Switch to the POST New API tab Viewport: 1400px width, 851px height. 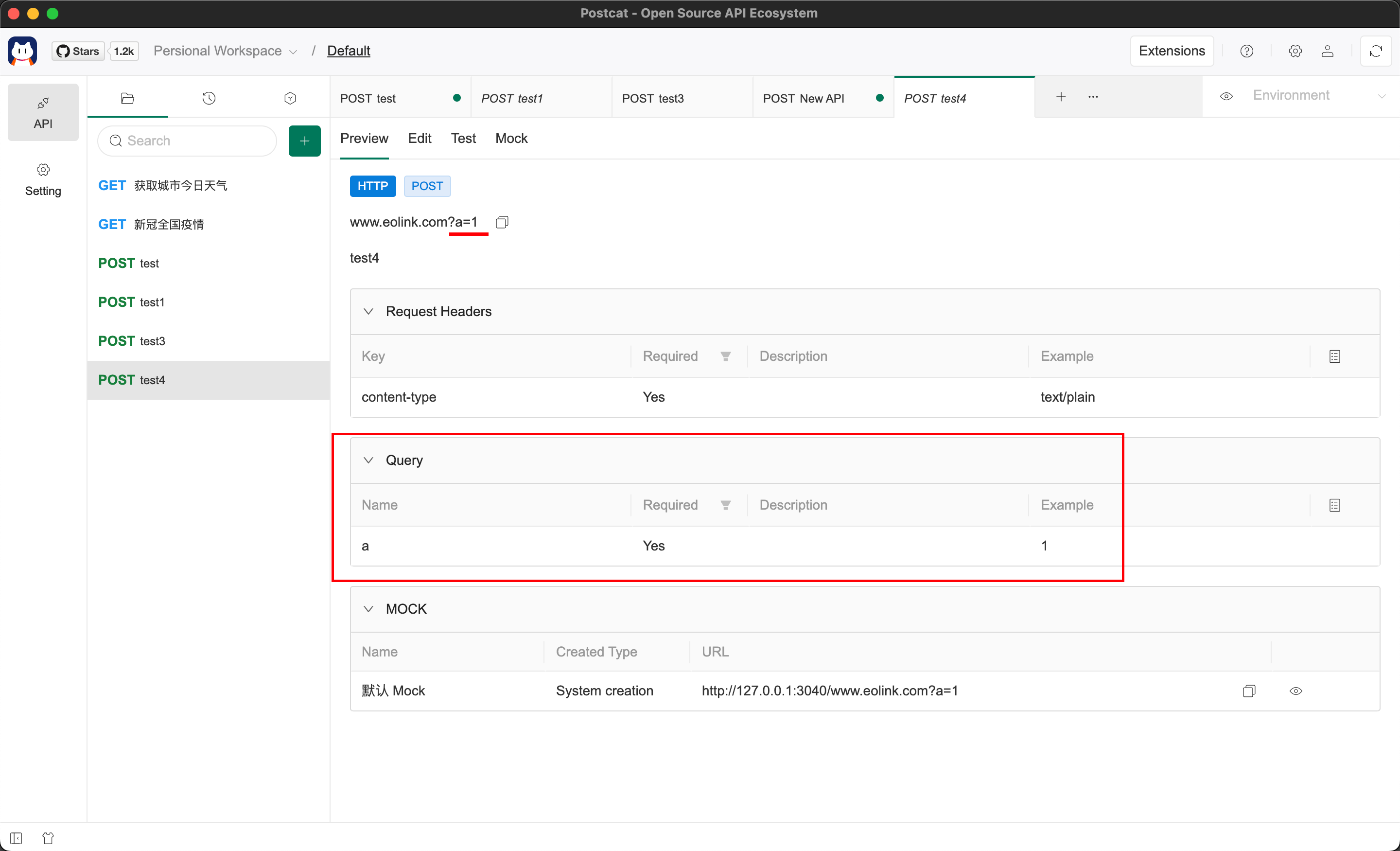822,98
